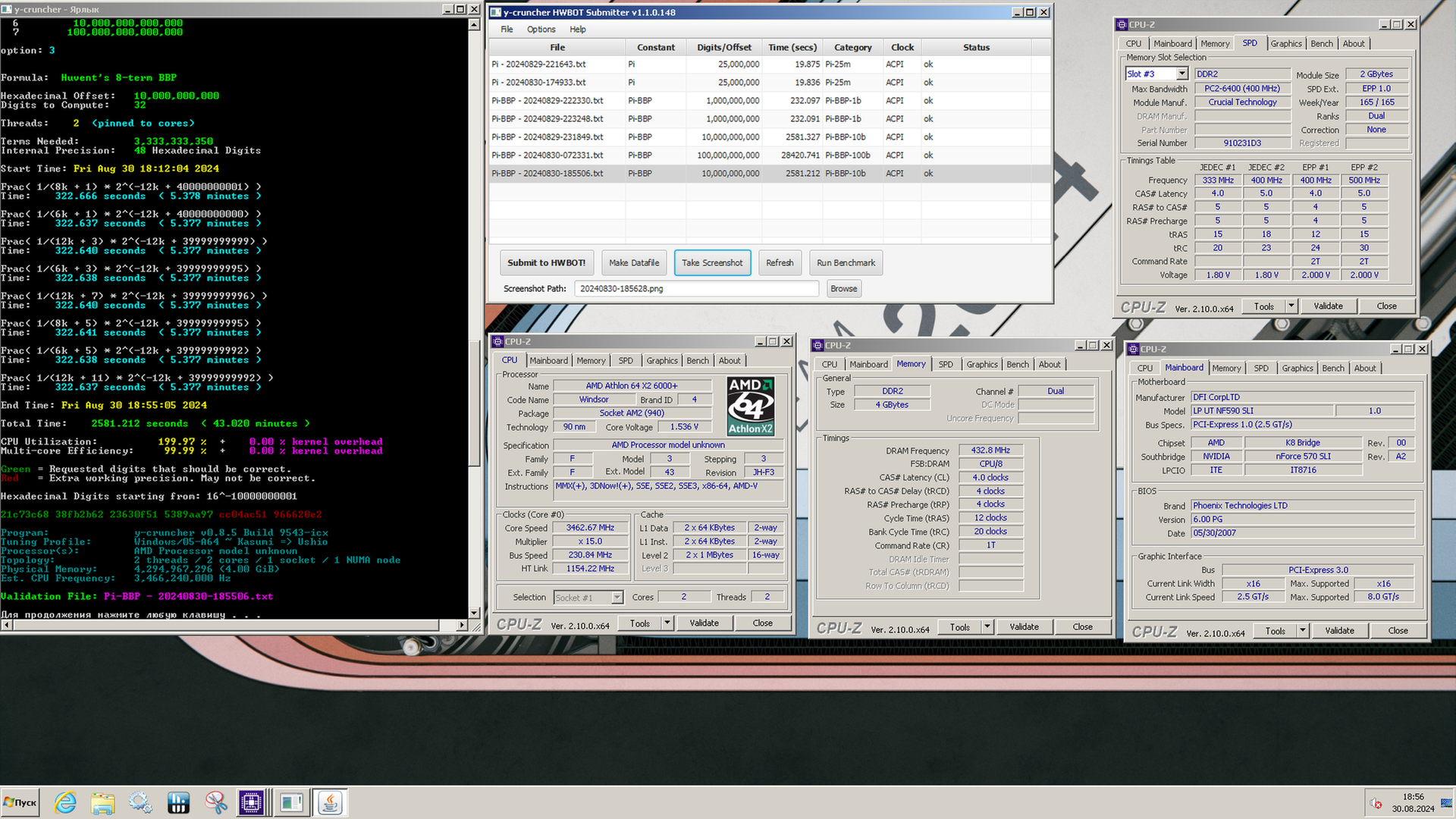Viewport: 1456px width, 819px height.
Task: Open the Socket #1 selection dropdown
Action: click(617, 598)
